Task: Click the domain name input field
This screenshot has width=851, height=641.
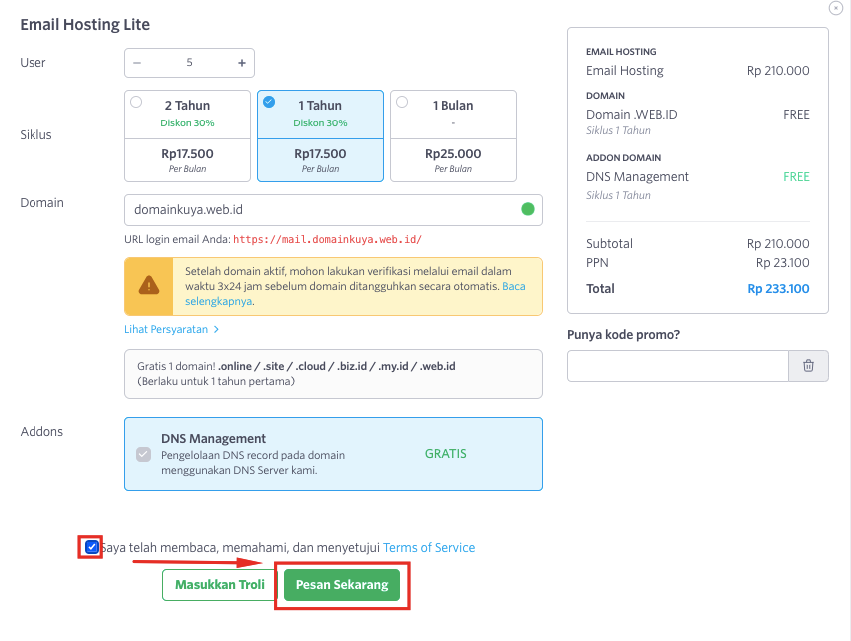Action: [x=320, y=210]
